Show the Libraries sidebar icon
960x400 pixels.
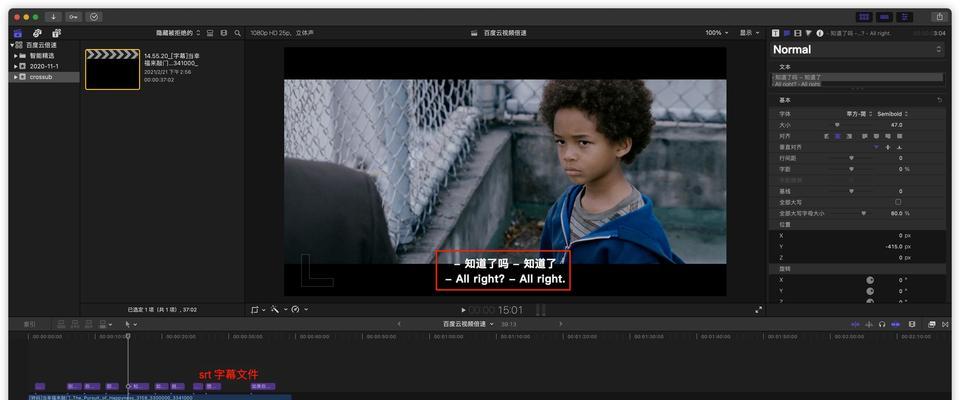point(18,33)
